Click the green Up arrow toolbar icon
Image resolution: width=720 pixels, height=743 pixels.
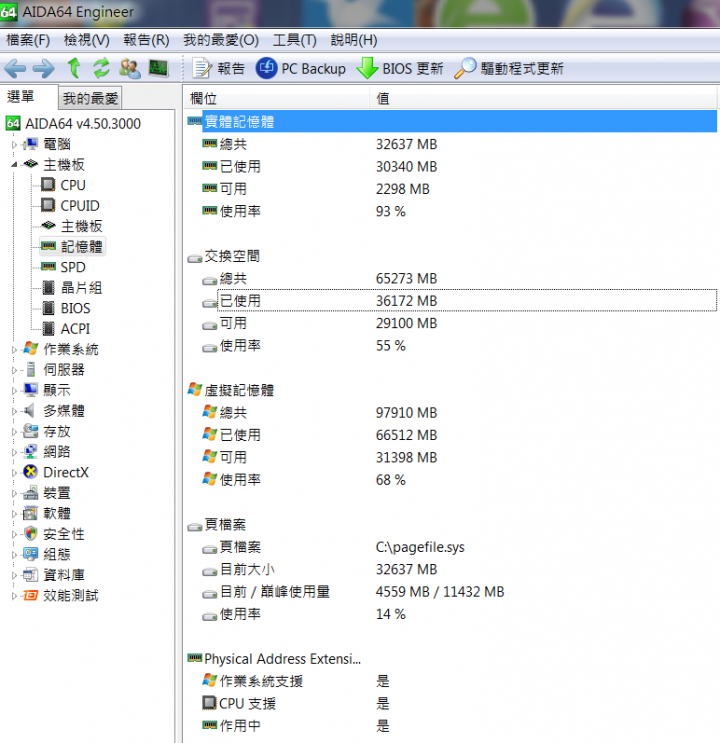pyautogui.click(x=73, y=68)
